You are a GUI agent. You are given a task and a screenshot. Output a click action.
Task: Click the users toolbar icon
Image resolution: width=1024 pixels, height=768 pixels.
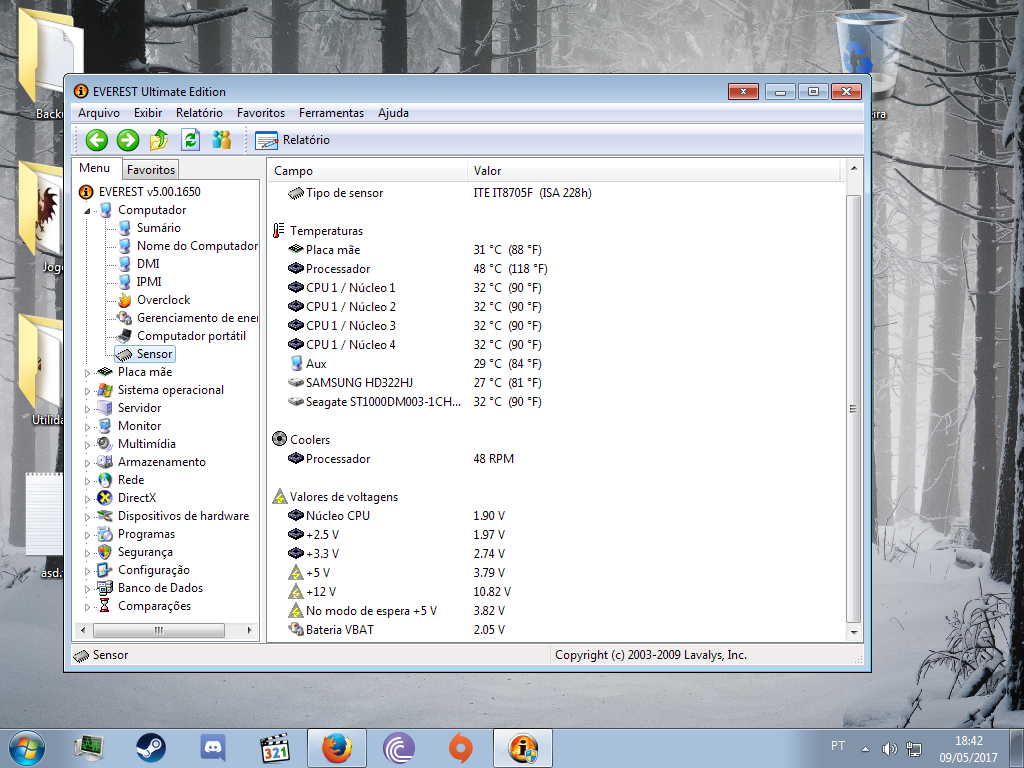tap(221, 140)
